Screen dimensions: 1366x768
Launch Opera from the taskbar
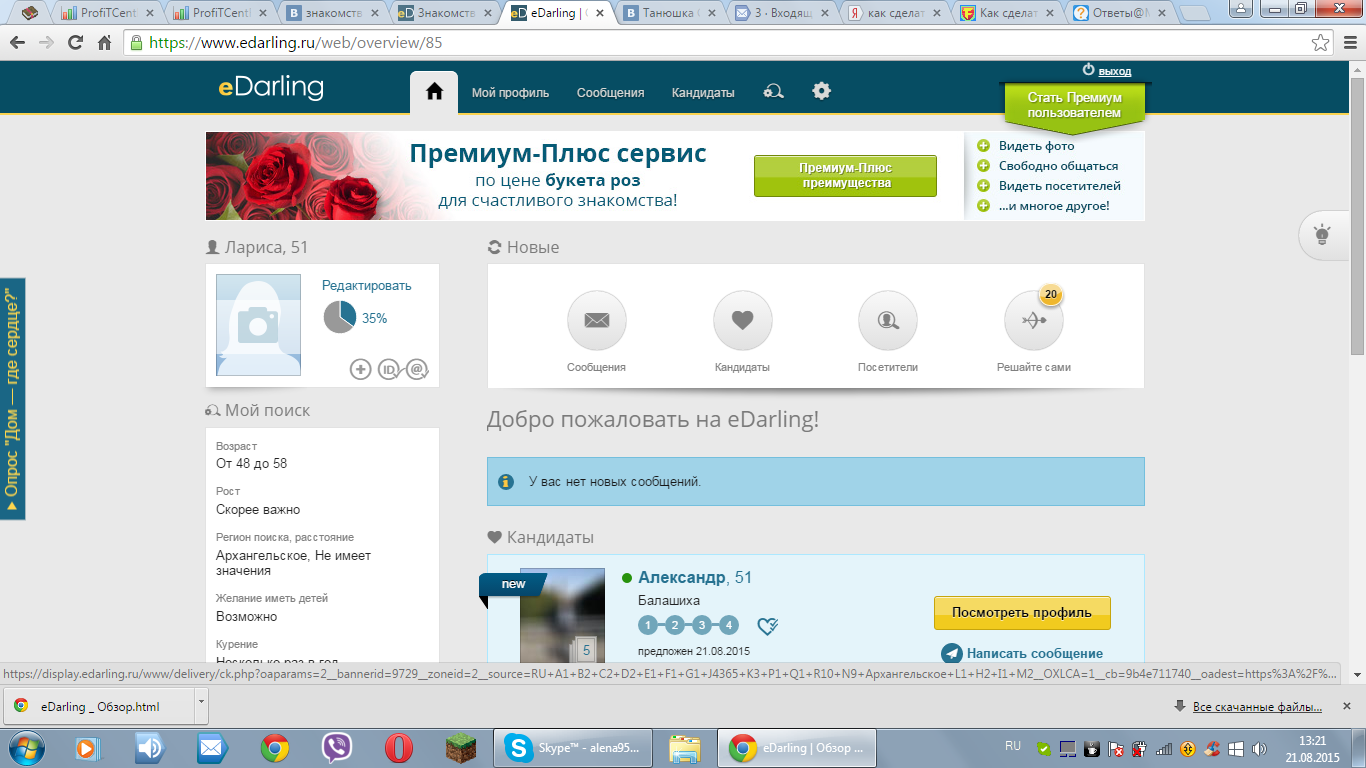(399, 747)
